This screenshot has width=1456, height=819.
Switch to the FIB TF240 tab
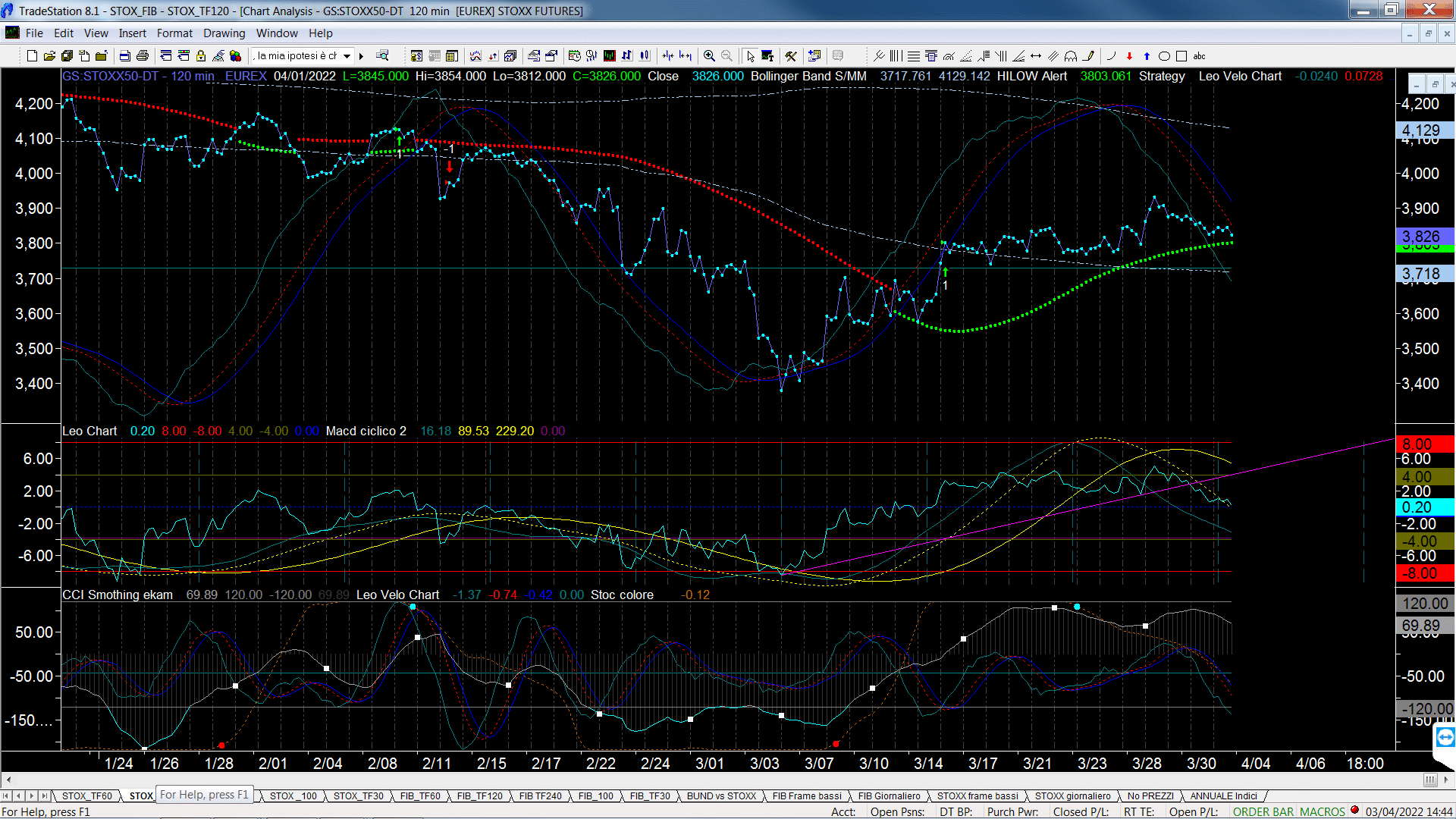[x=541, y=795]
